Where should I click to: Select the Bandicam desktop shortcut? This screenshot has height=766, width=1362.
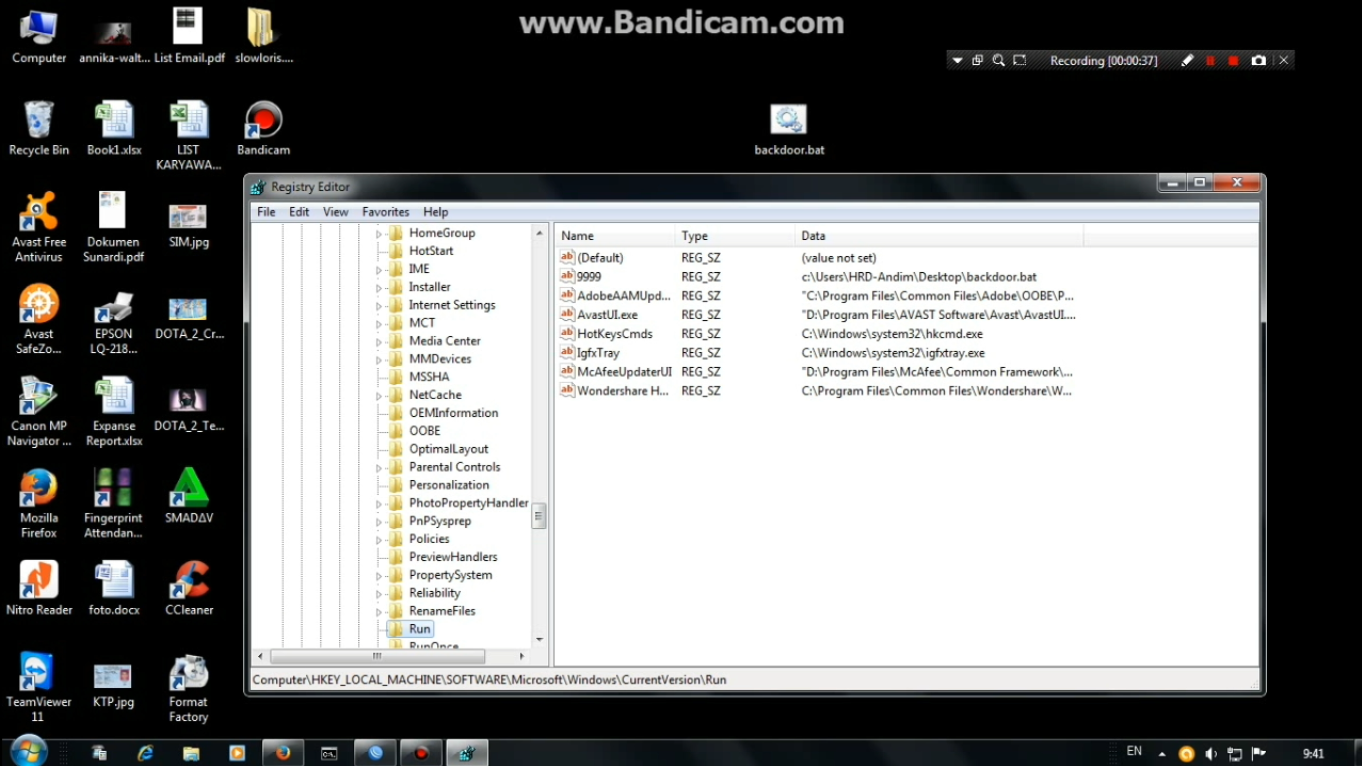[264, 129]
